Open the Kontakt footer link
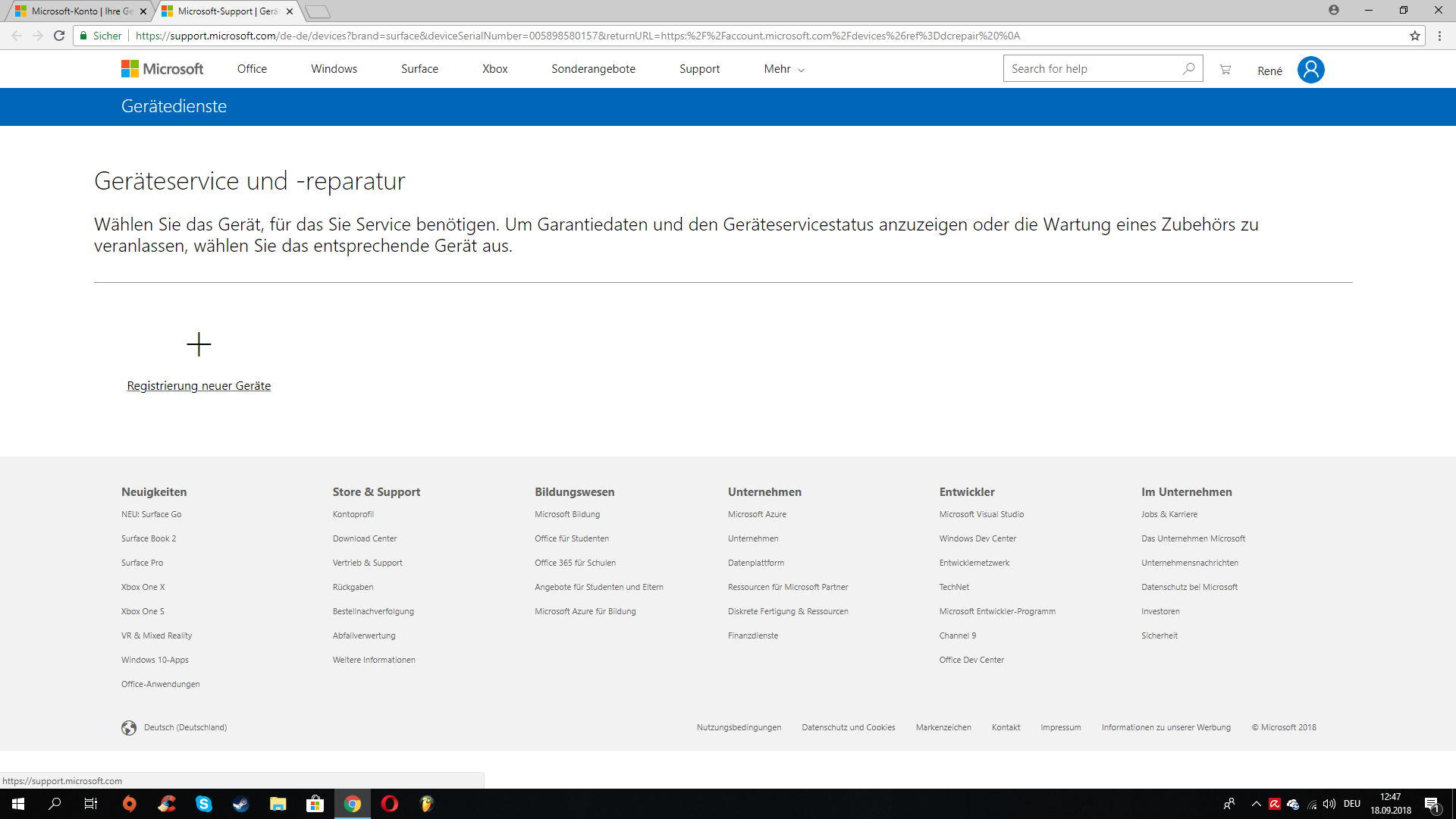 coord(1006,727)
